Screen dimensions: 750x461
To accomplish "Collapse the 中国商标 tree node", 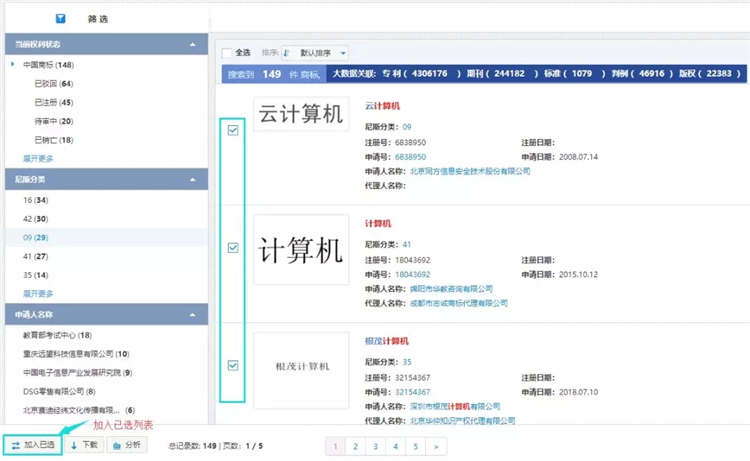I will [15, 65].
